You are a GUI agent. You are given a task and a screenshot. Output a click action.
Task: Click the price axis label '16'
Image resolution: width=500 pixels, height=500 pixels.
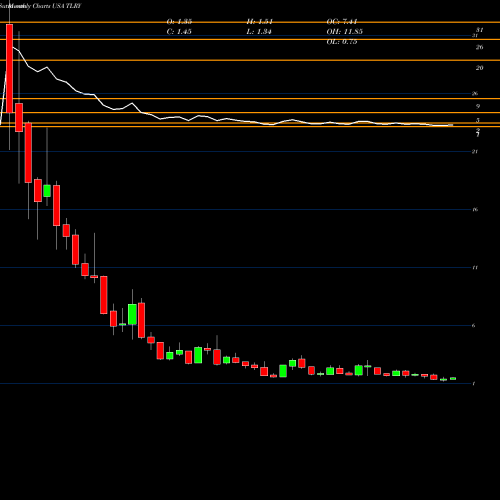pyautogui.click(x=475, y=209)
